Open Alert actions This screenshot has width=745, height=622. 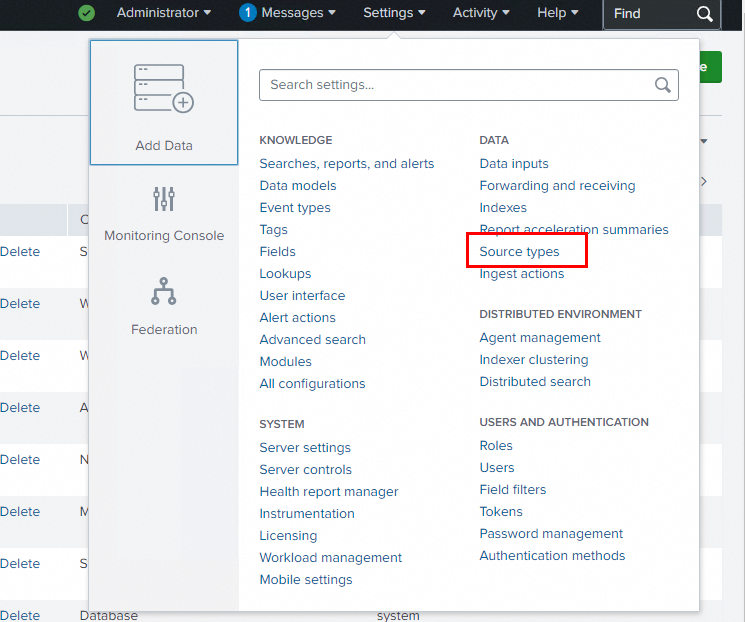pos(297,317)
